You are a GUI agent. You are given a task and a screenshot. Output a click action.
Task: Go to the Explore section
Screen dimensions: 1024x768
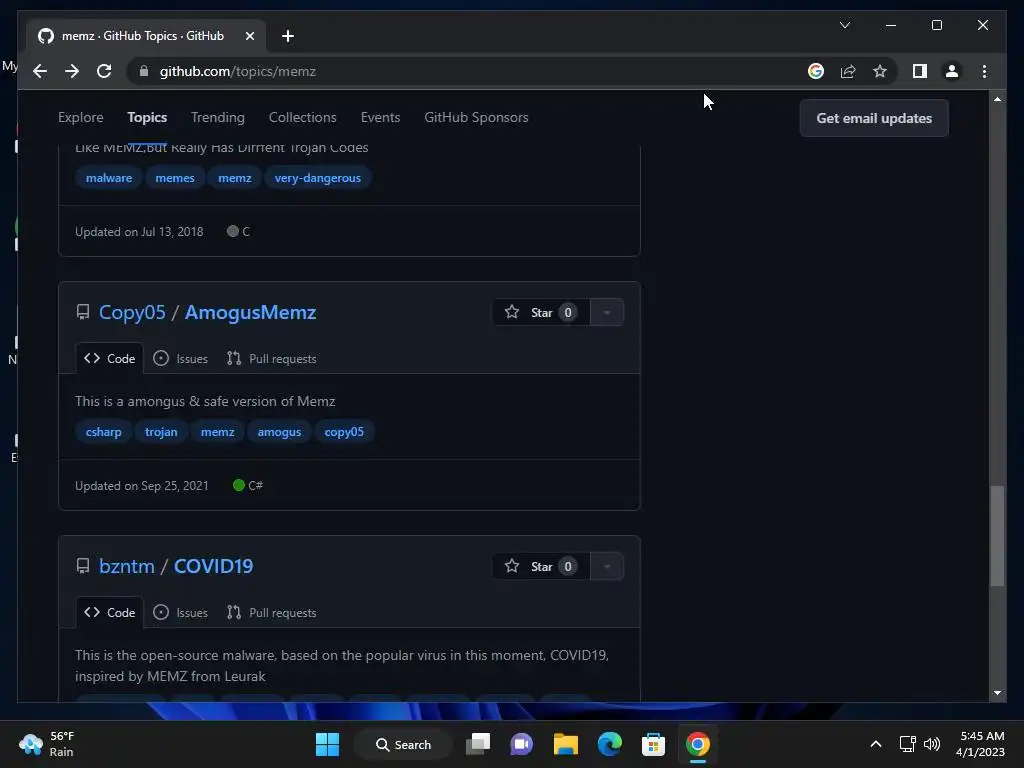(x=80, y=118)
